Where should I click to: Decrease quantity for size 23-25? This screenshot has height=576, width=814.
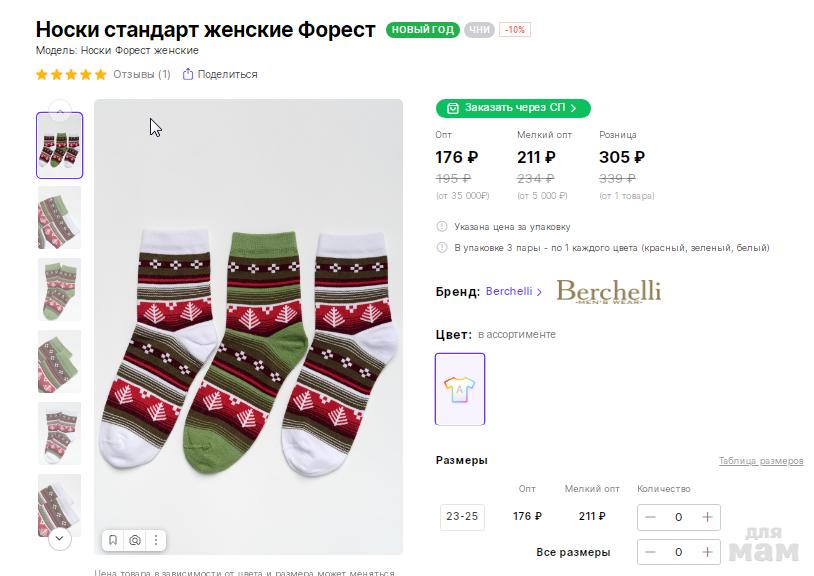tap(651, 517)
